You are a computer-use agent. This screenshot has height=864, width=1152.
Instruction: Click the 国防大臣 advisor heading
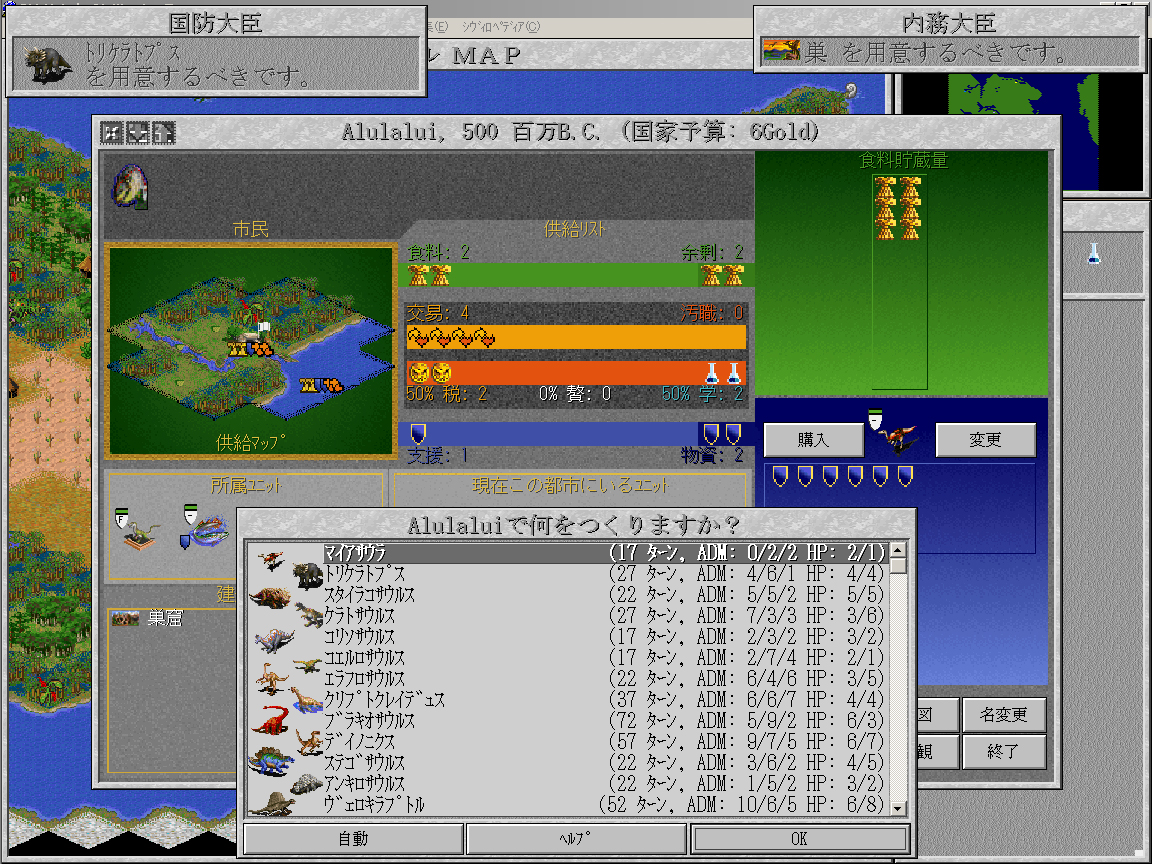point(215,24)
